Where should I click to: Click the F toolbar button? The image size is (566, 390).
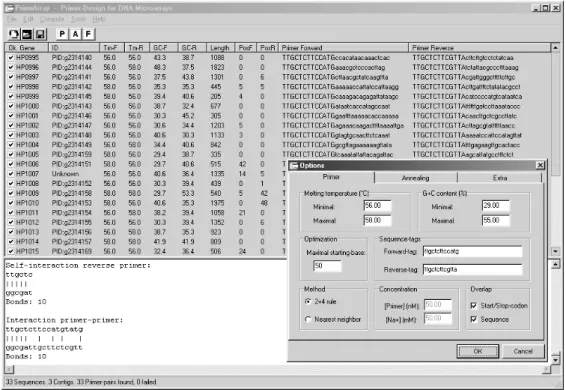tap(88, 34)
